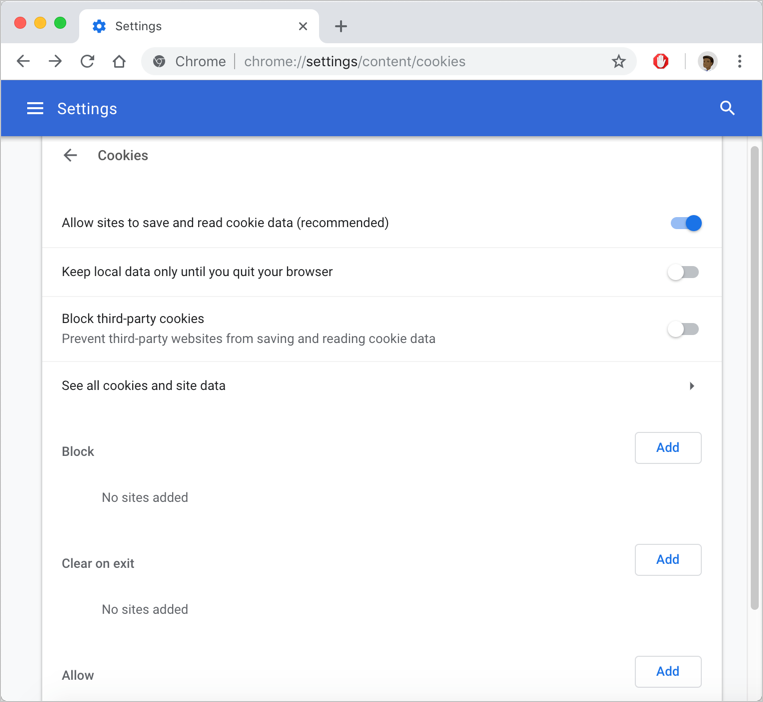The image size is (763, 702).
Task: Add a site to Clear on exit
Action: (x=667, y=560)
